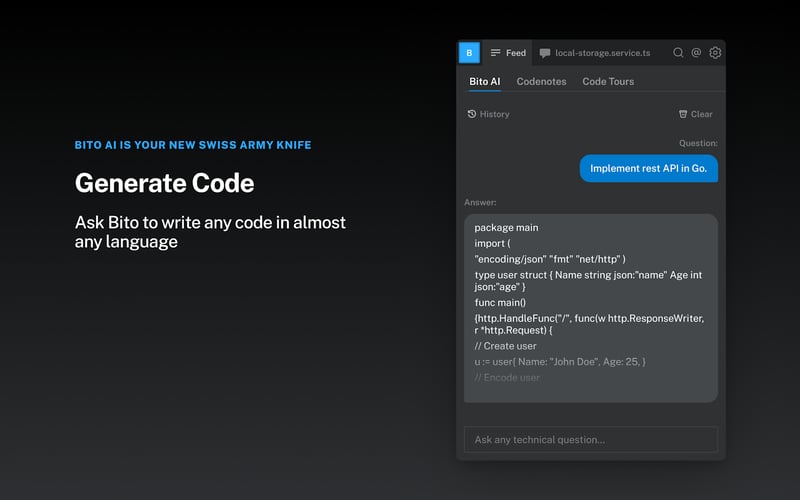
Task: Select the Bito AI tab
Action: 485,82
